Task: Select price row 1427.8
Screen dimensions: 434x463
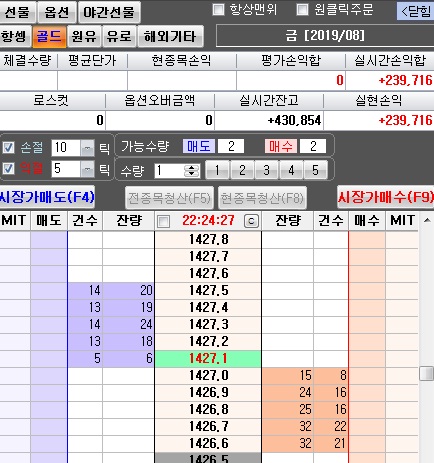Action: pyautogui.click(x=208, y=240)
